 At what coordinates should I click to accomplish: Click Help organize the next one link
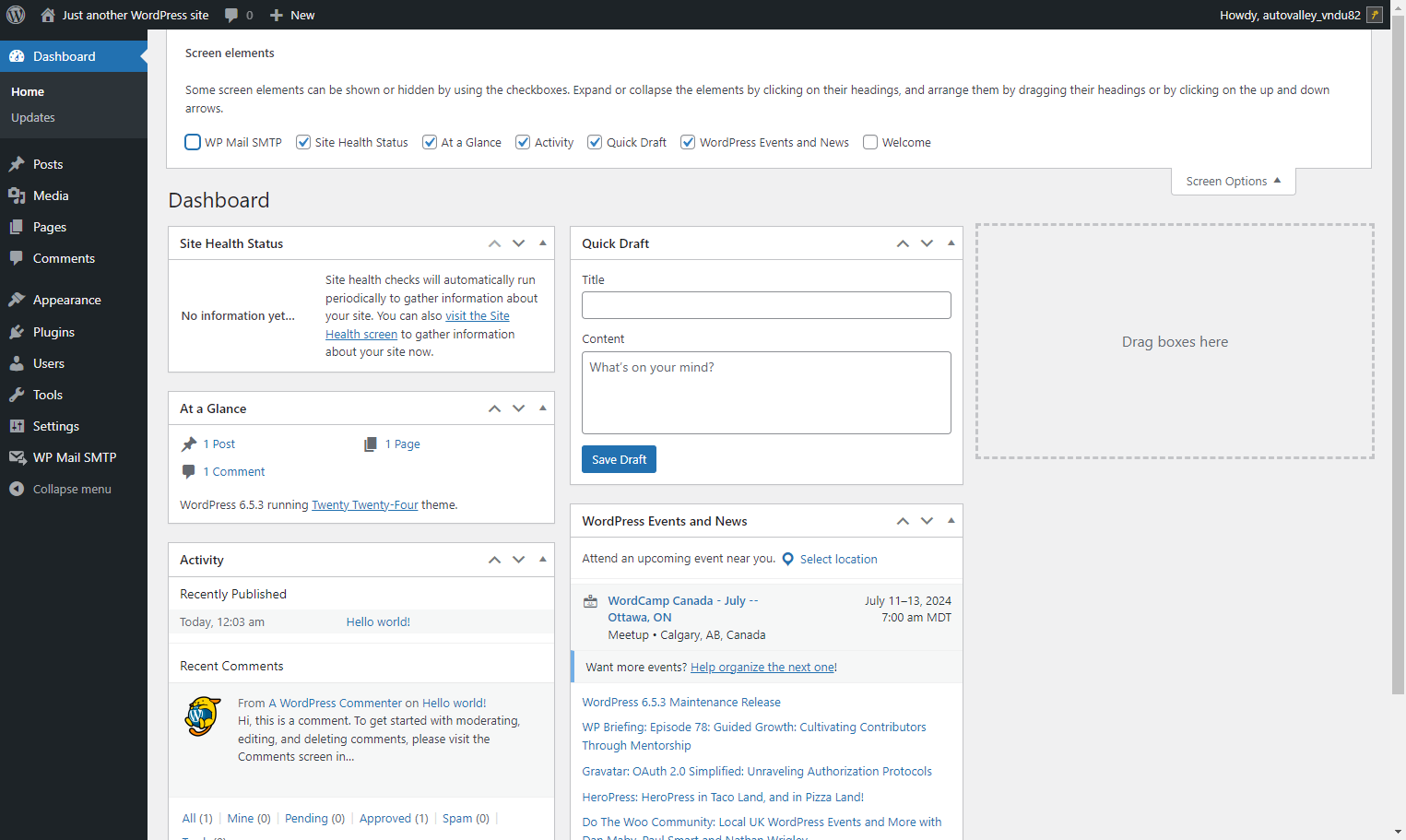pyautogui.click(x=763, y=668)
